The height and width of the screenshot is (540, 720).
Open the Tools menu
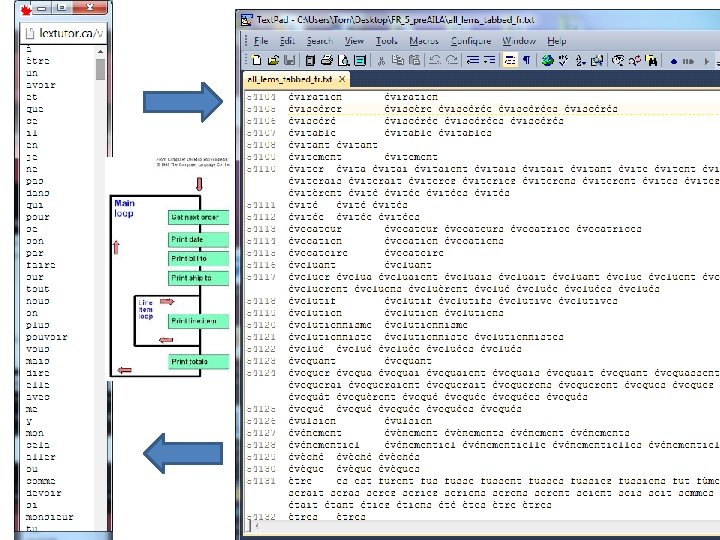click(386, 41)
